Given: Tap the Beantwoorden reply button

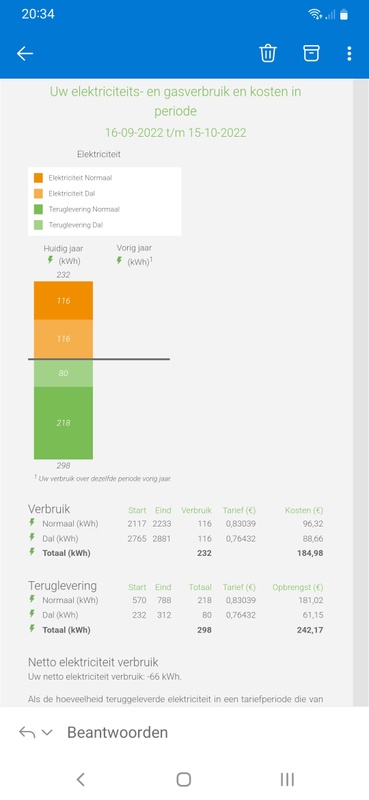Looking at the screenshot, I should pos(117,733).
